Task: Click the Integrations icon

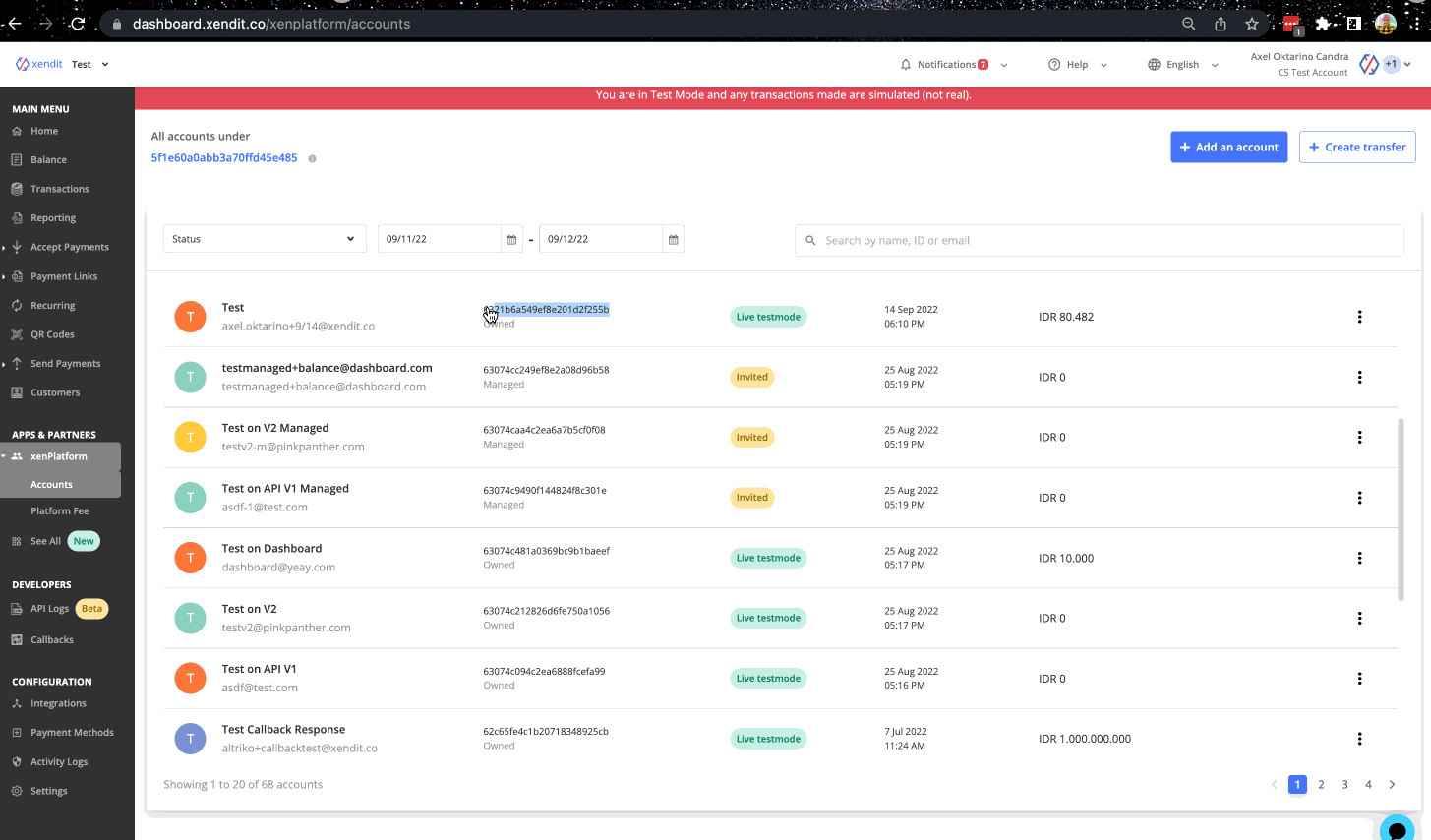Action: 17,703
